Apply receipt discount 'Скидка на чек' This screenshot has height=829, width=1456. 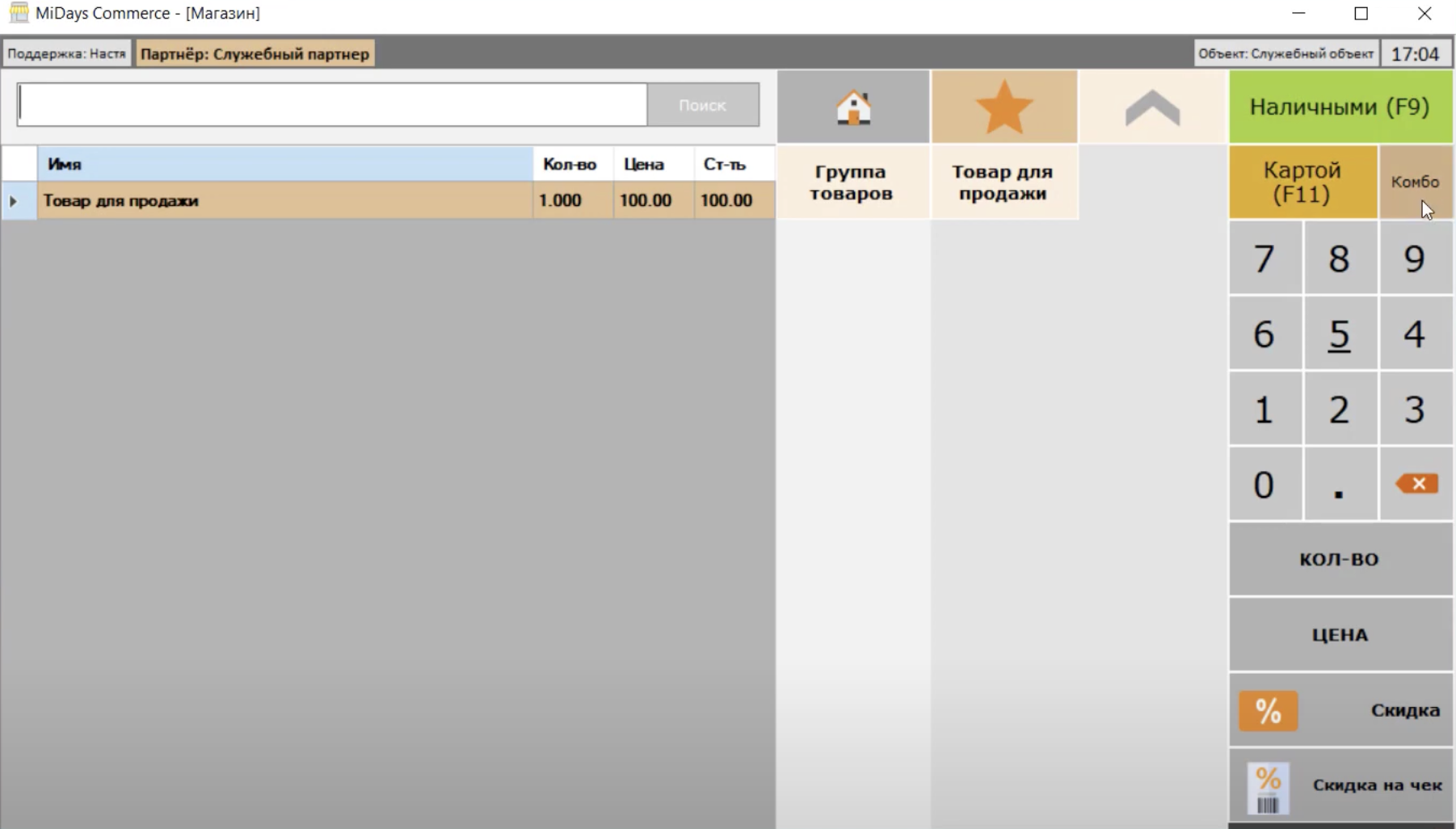1340,785
